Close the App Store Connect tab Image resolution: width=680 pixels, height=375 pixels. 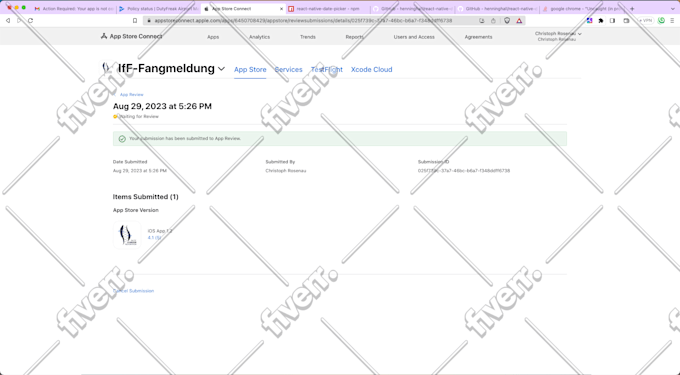coord(281,9)
